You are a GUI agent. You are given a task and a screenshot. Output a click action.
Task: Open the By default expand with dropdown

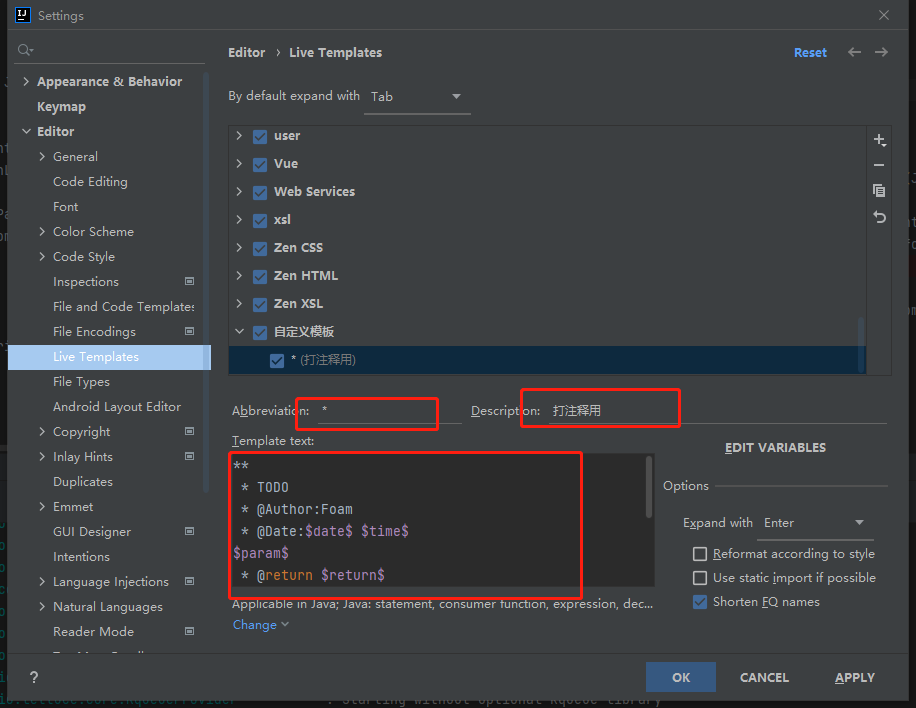click(416, 97)
